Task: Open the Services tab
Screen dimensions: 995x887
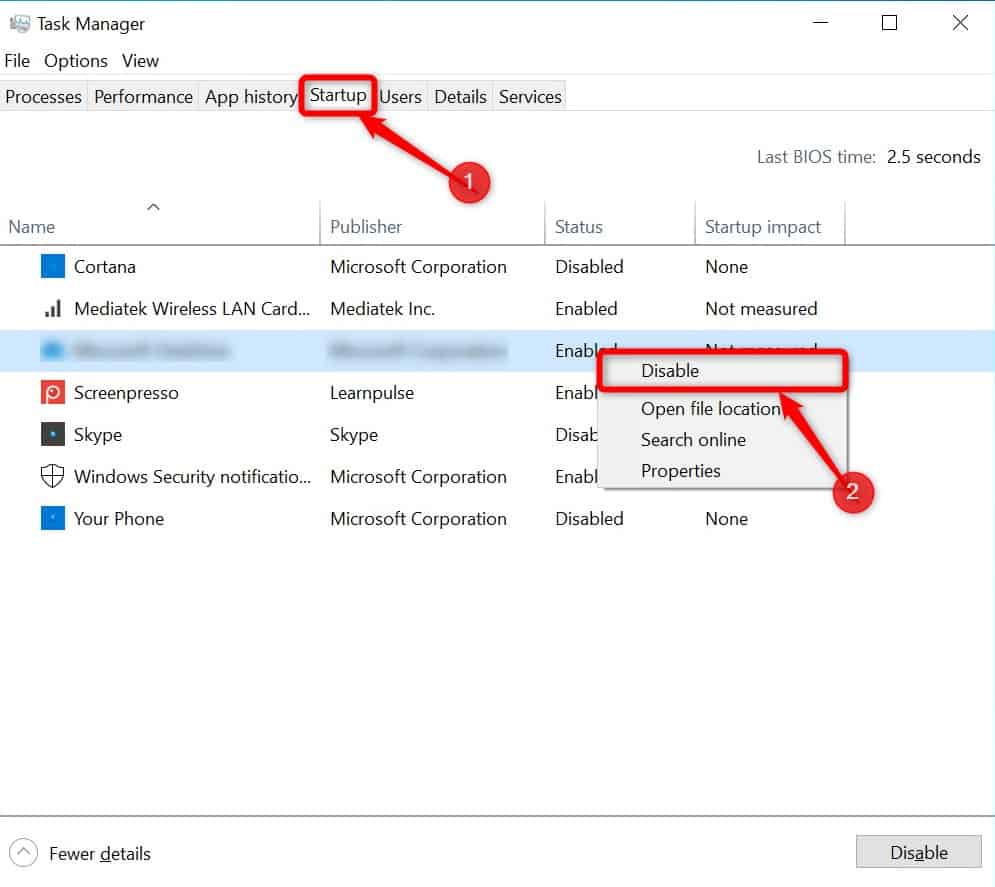Action: pos(530,96)
